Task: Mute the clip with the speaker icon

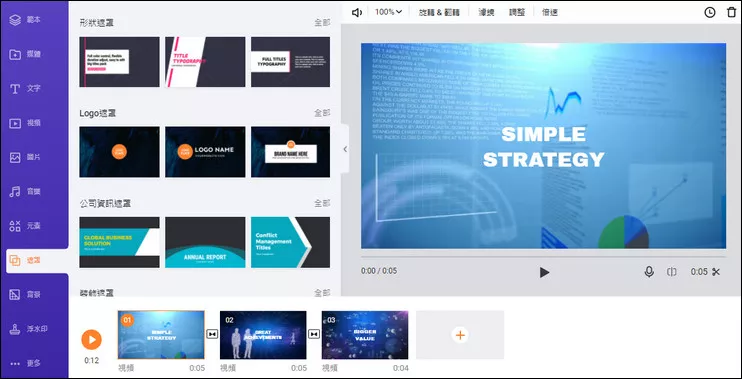Action: pos(356,12)
